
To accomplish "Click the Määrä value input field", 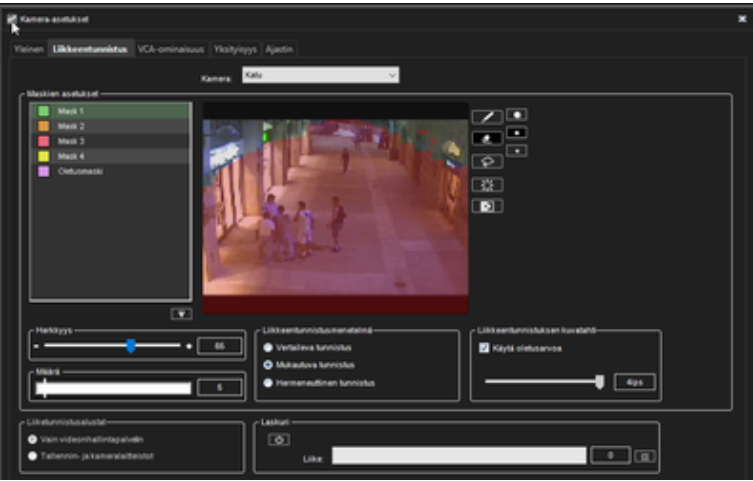I will tap(220, 388).
